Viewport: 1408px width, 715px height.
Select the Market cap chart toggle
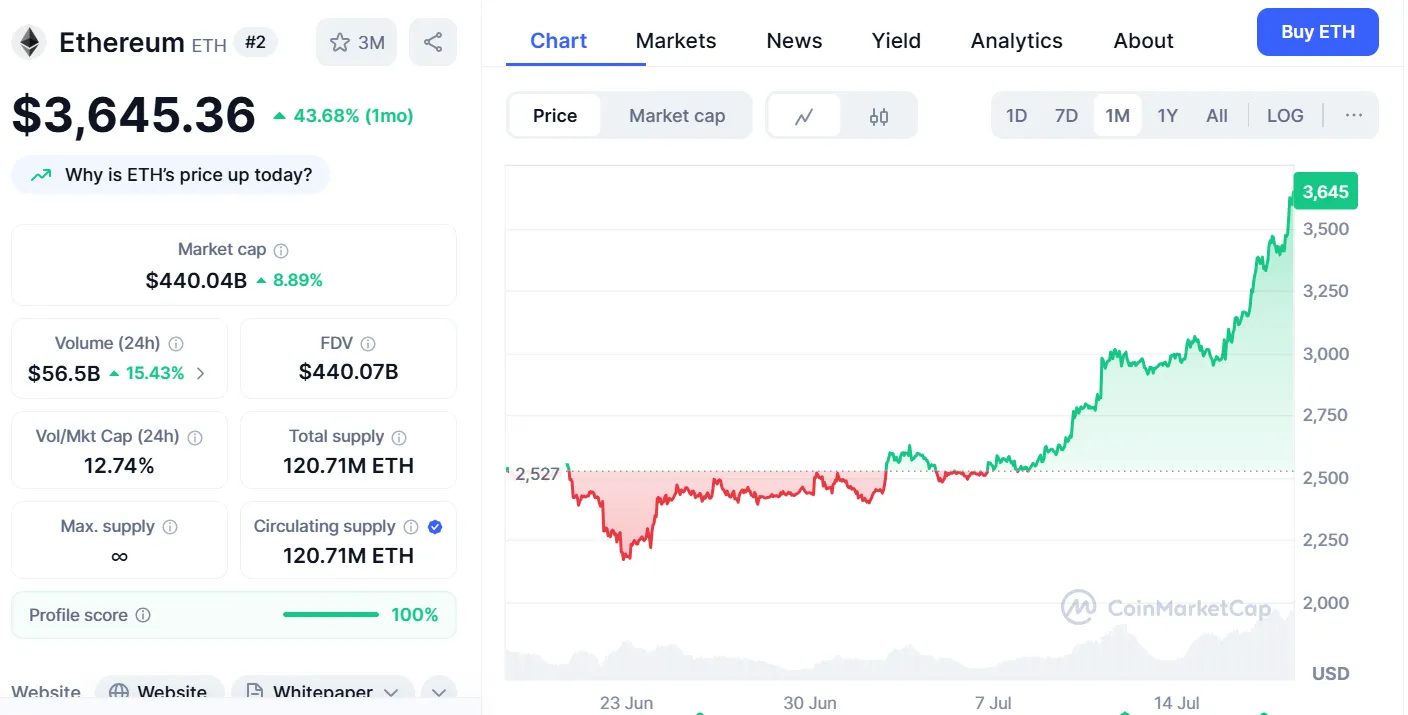(677, 116)
